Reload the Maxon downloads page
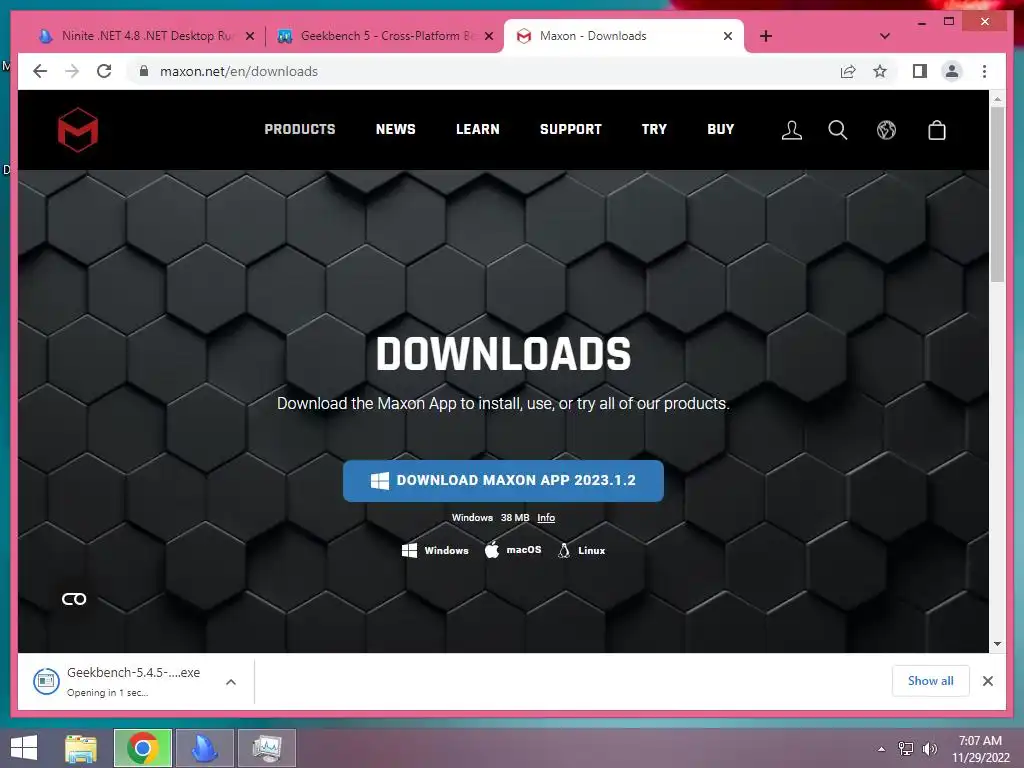Image resolution: width=1024 pixels, height=768 pixels. (x=104, y=71)
